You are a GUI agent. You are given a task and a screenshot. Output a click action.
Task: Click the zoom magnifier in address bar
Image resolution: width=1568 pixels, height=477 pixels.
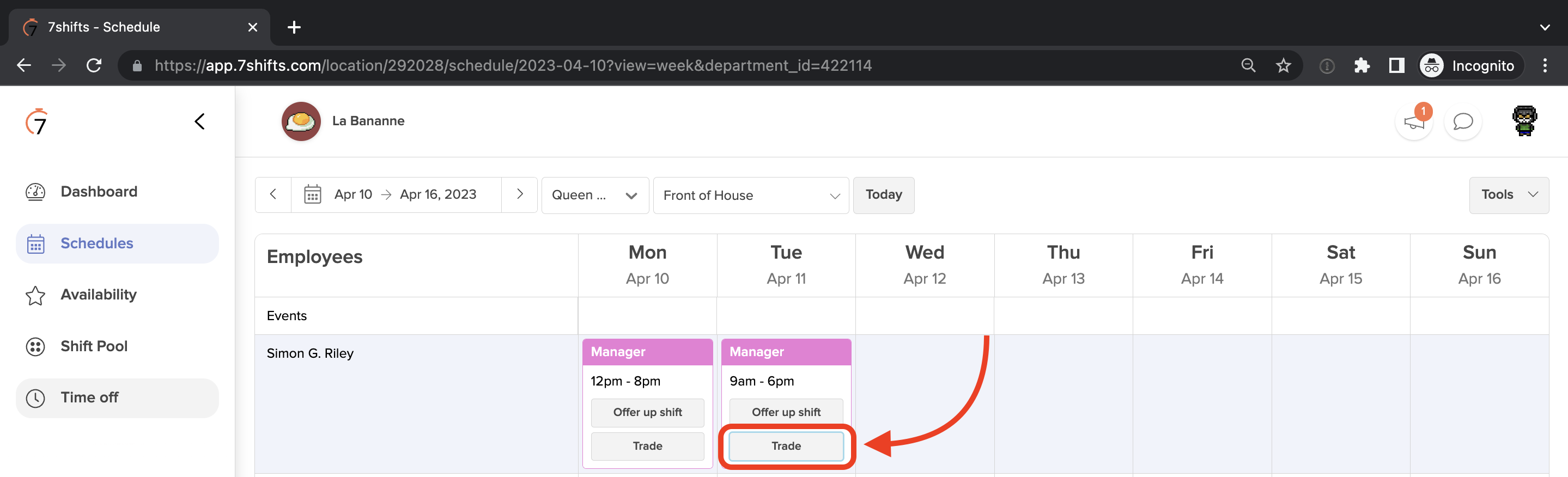click(1248, 66)
